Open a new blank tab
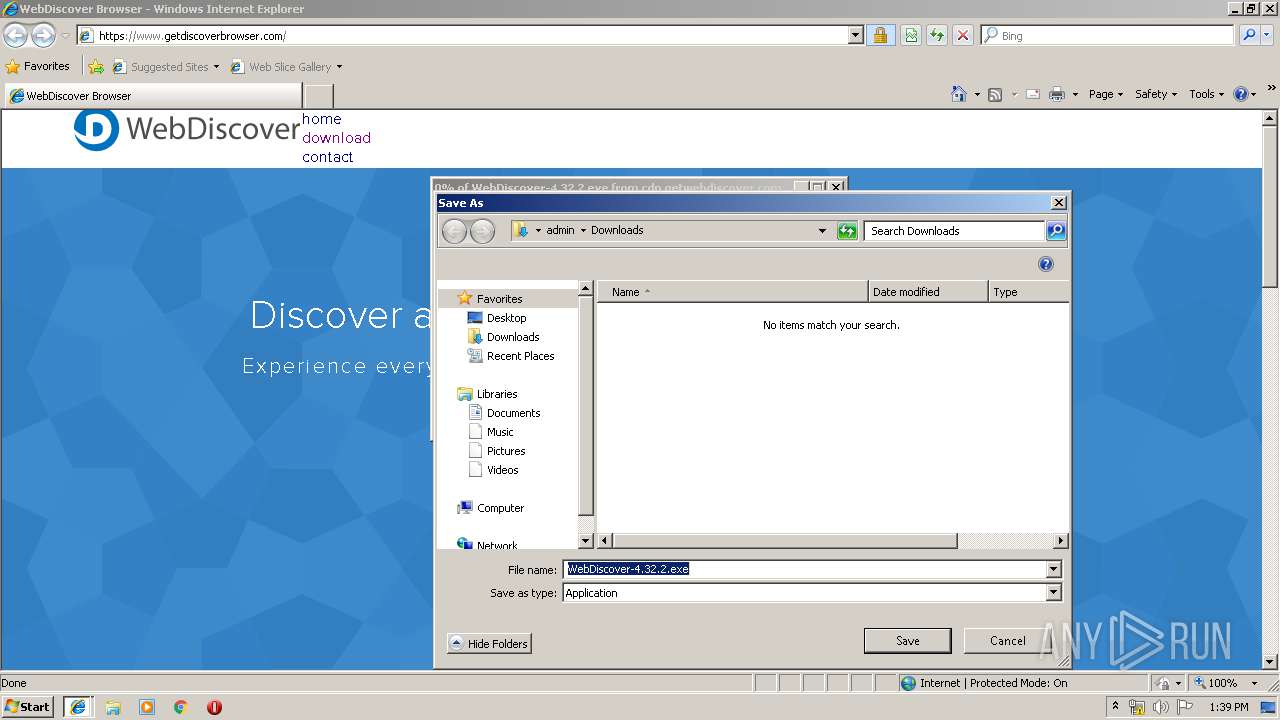The image size is (1280, 720). point(318,96)
